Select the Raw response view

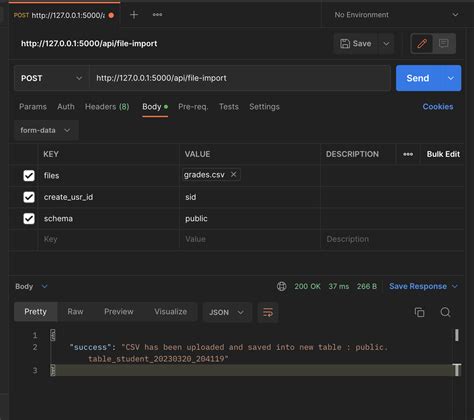pos(75,312)
